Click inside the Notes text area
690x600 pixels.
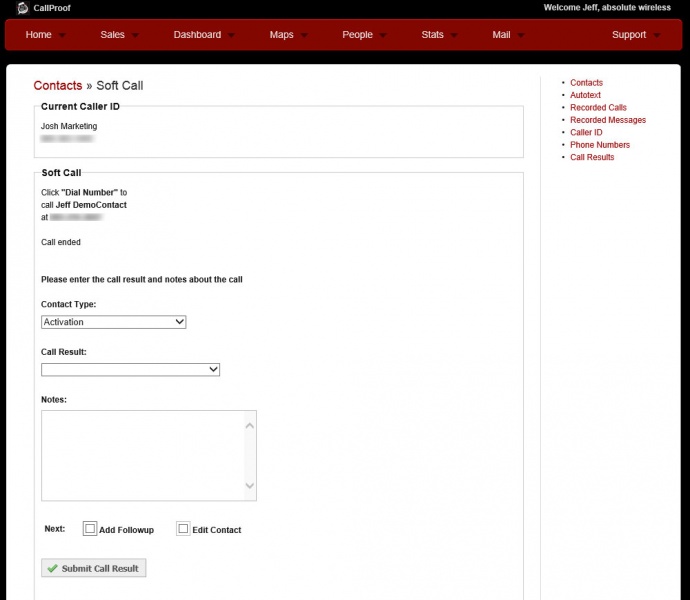140,455
